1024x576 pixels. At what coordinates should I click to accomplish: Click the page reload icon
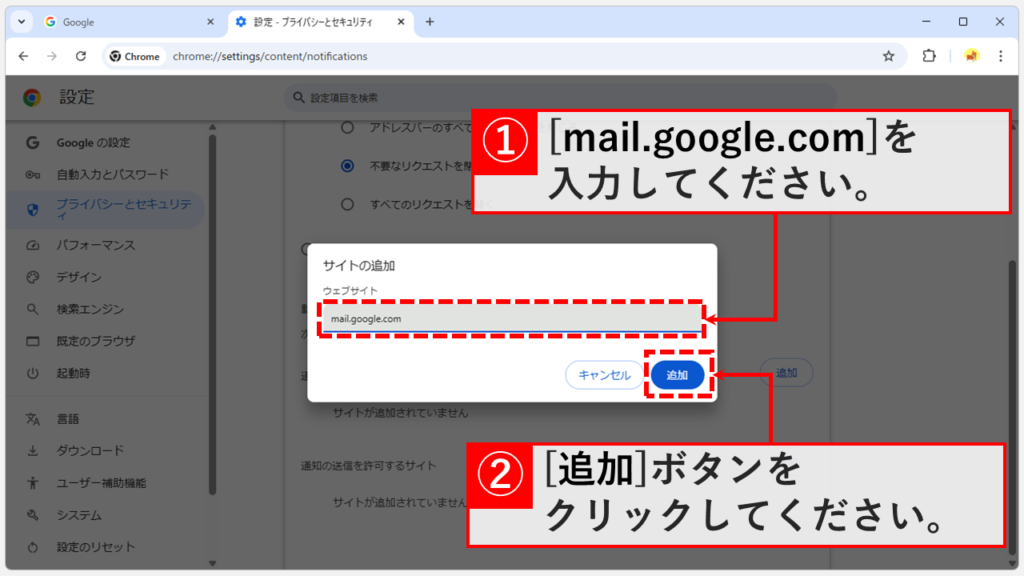[x=83, y=56]
